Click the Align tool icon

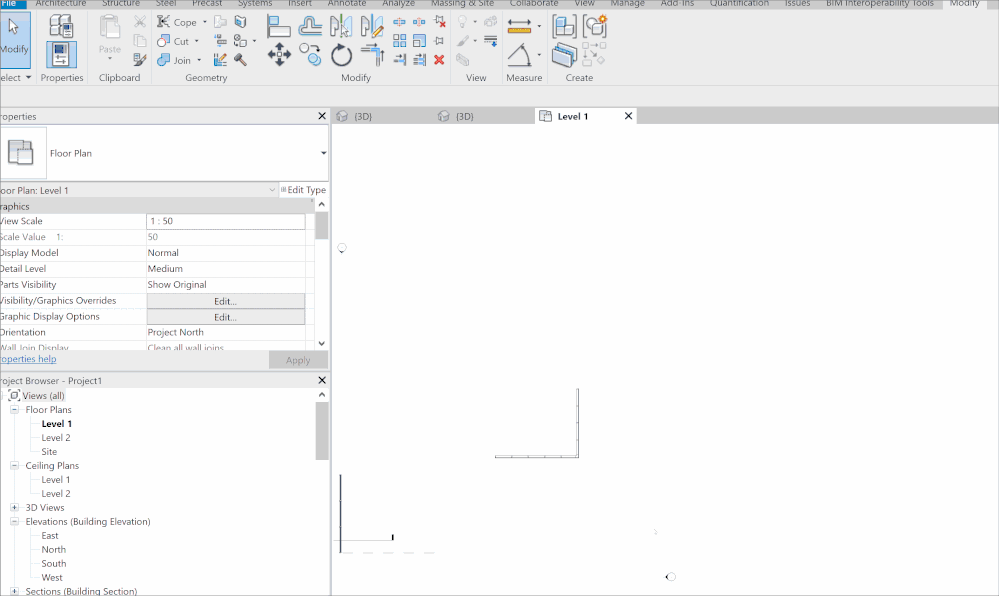click(279, 27)
